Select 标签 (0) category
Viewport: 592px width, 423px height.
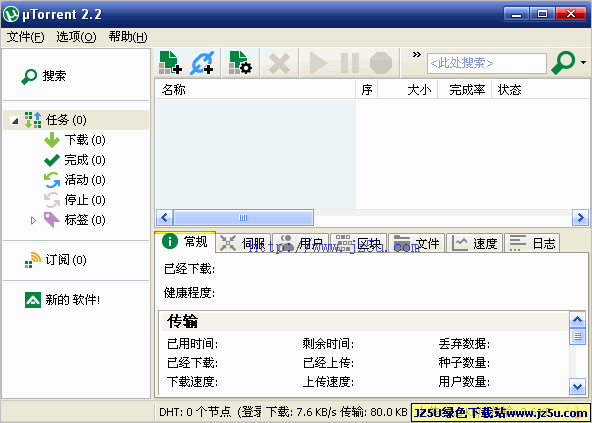(75, 220)
